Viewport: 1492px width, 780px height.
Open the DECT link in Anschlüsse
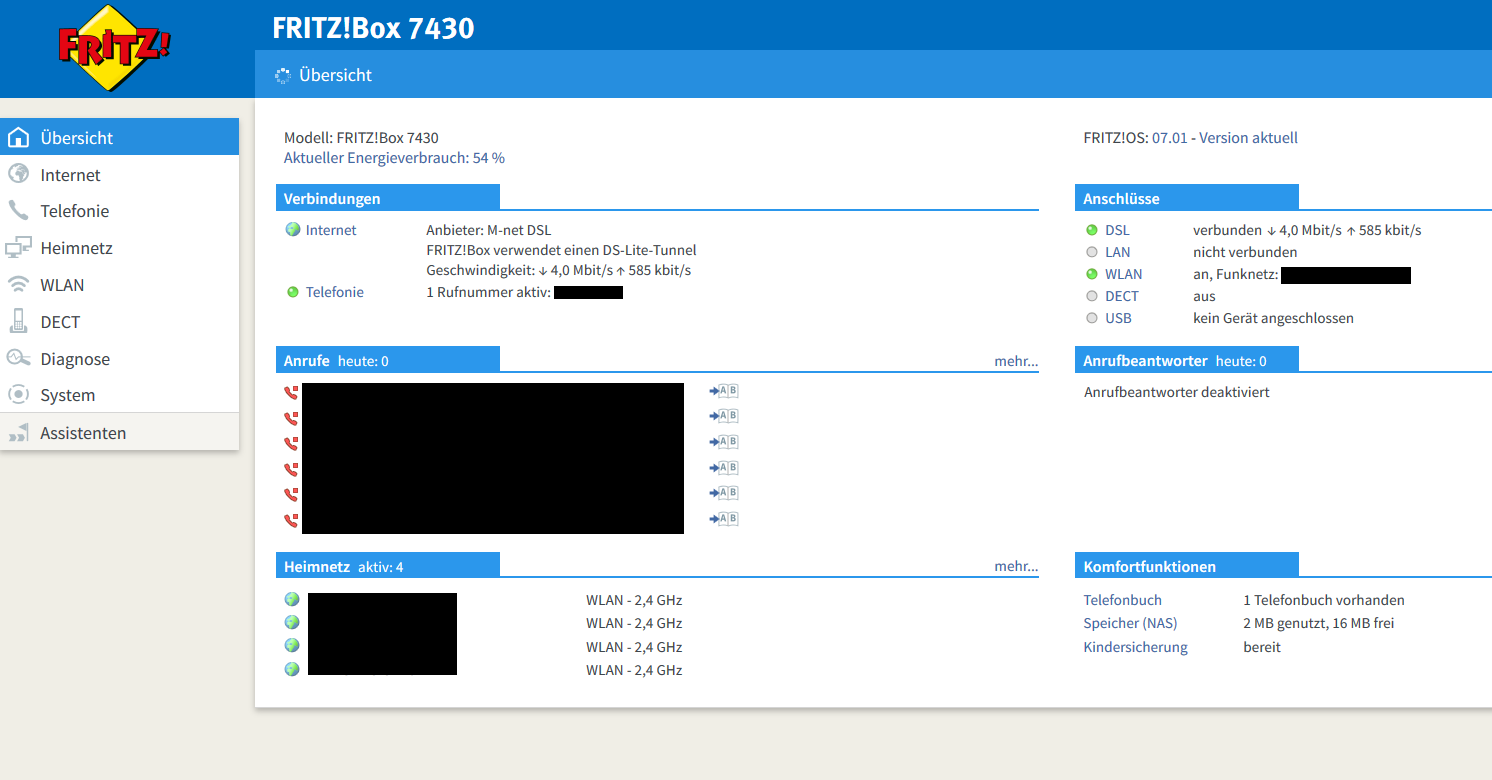[x=1122, y=296]
